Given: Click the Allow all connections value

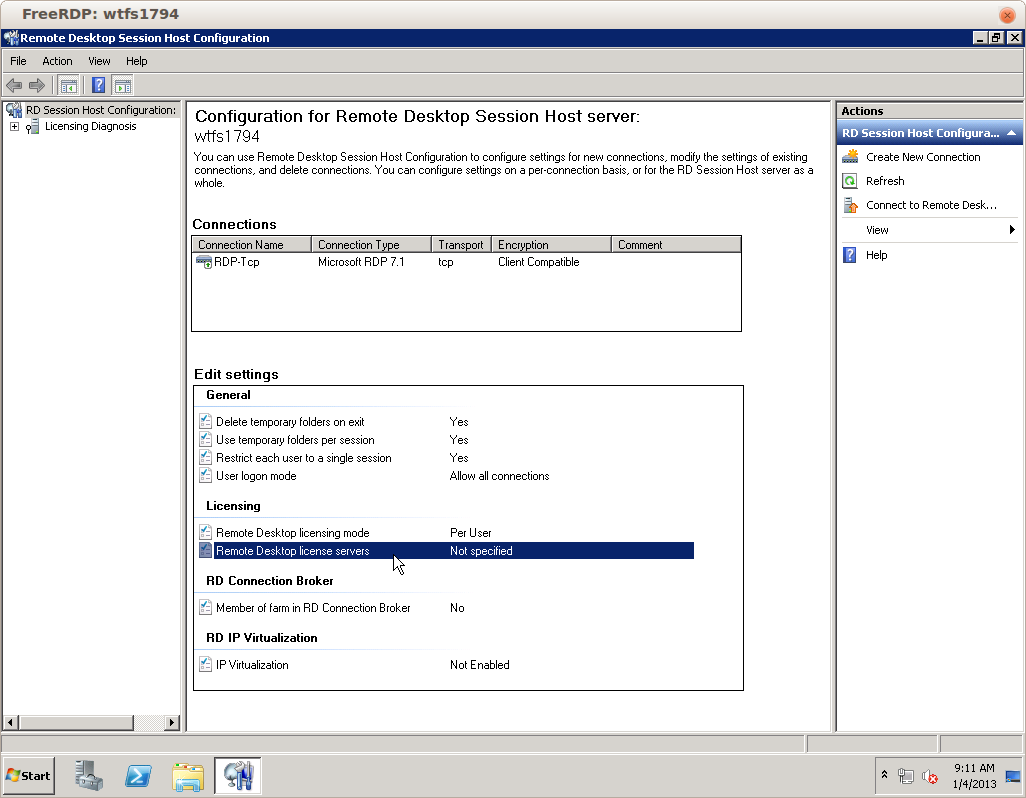Looking at the screenshot, I should (x=499, y=476).
